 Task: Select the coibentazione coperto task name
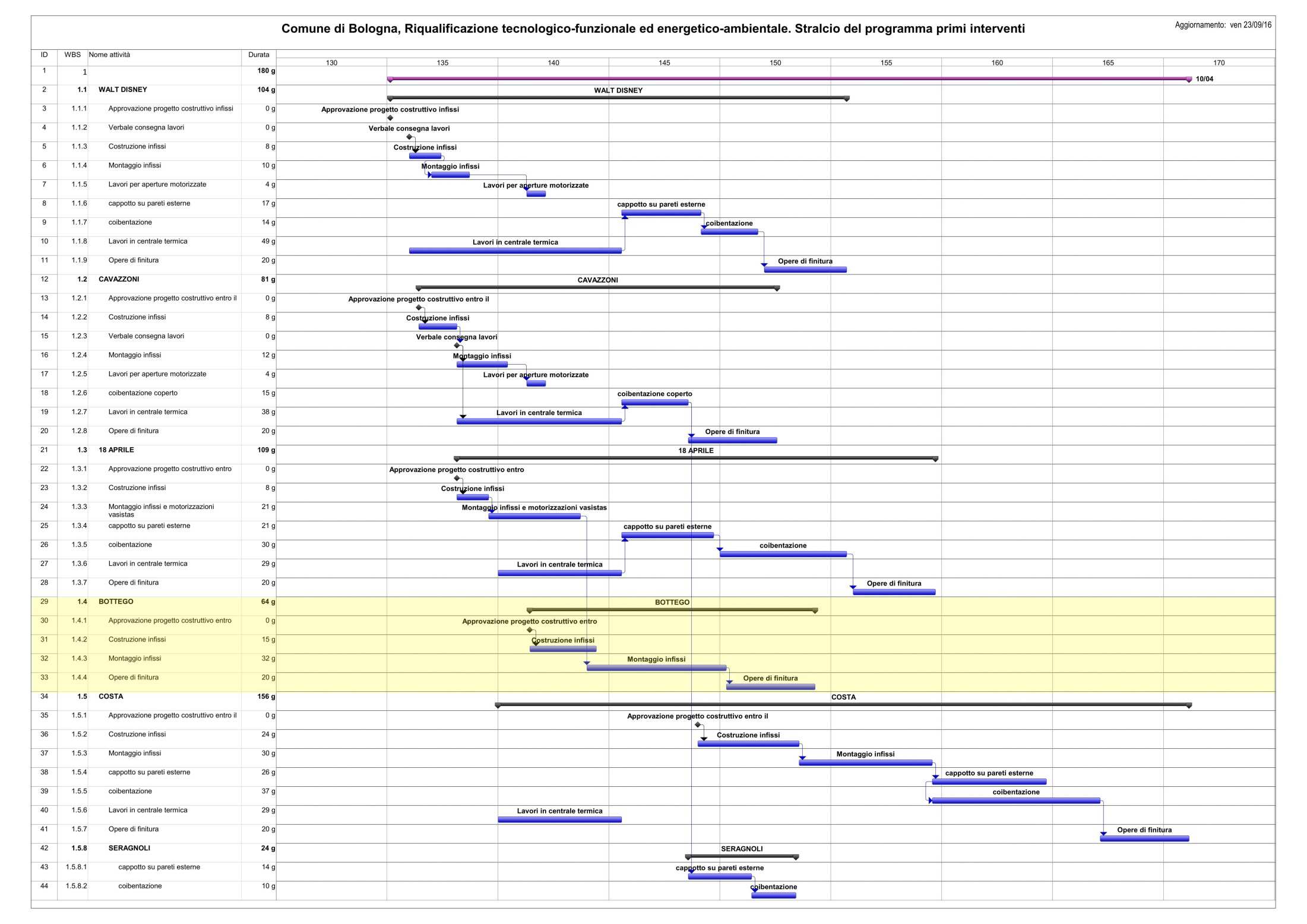(x=143, y=393)
